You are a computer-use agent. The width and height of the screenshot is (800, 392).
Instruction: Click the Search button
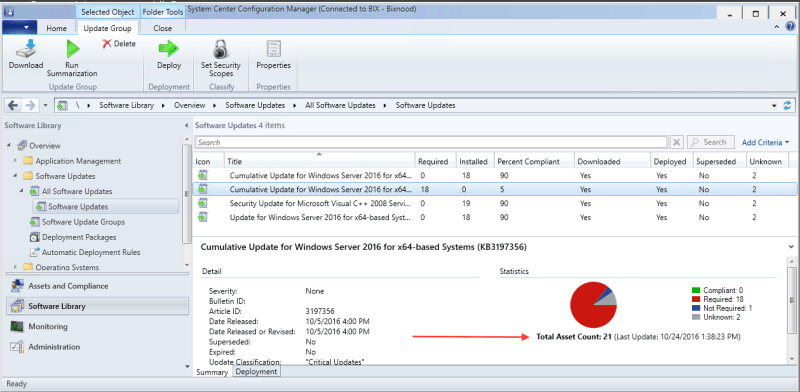pyautogui.click(x=711, y=142)
